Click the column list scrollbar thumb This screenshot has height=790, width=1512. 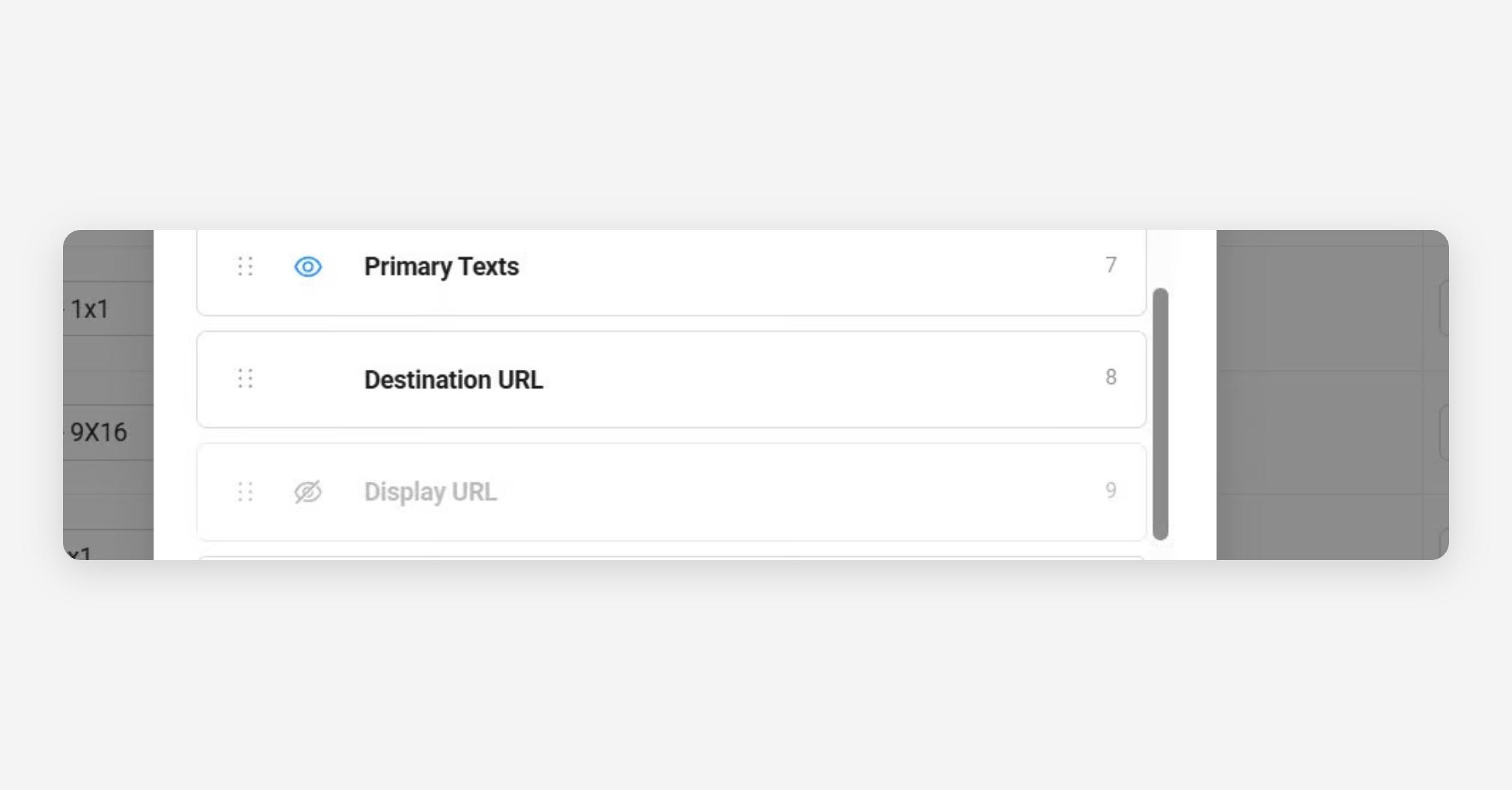[x=1160, y=413]
